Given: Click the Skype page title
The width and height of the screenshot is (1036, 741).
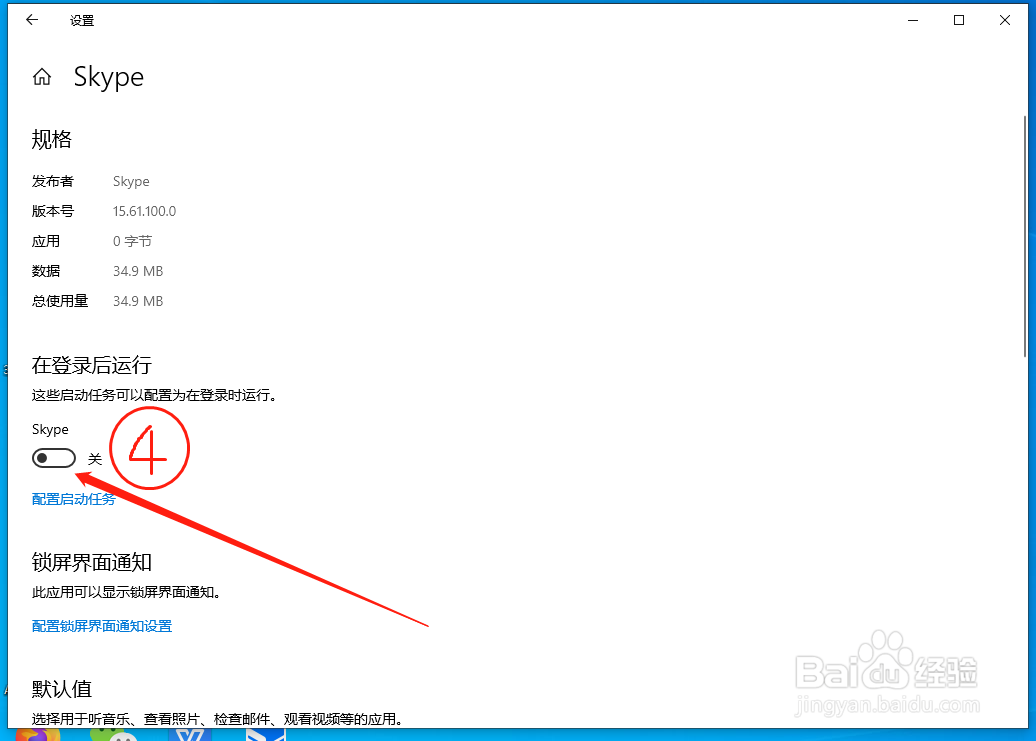Looking at the screenshot, I should (108, 77).
